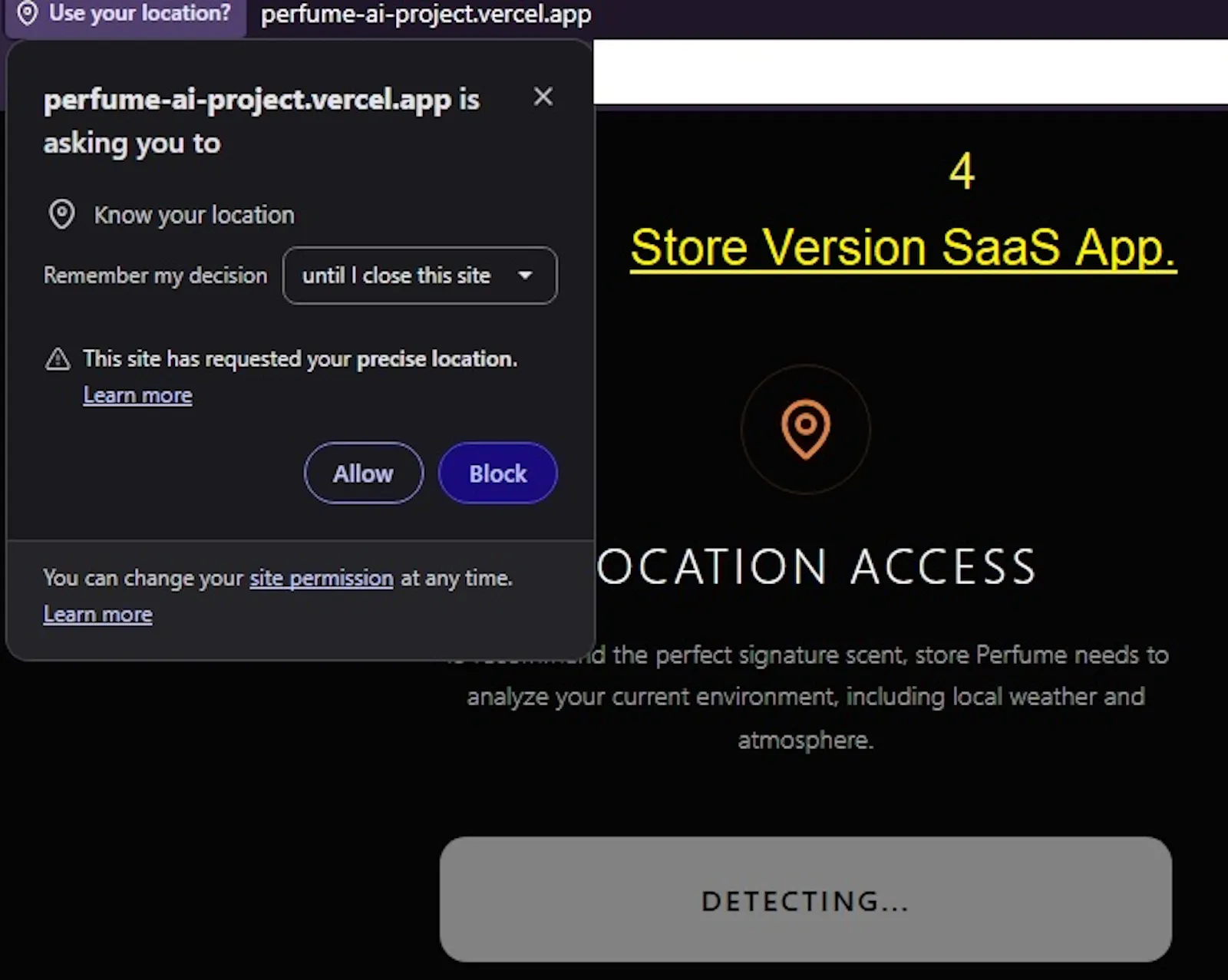The image size is (1228, 980).
Task: Click the LOCATION ACCESS heading
Action: click(x=816, y=566)
